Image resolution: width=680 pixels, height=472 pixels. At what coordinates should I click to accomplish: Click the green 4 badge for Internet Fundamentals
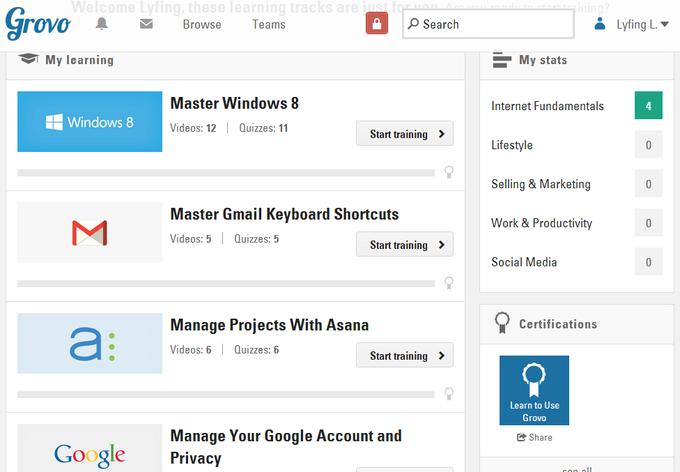(648, 105)
